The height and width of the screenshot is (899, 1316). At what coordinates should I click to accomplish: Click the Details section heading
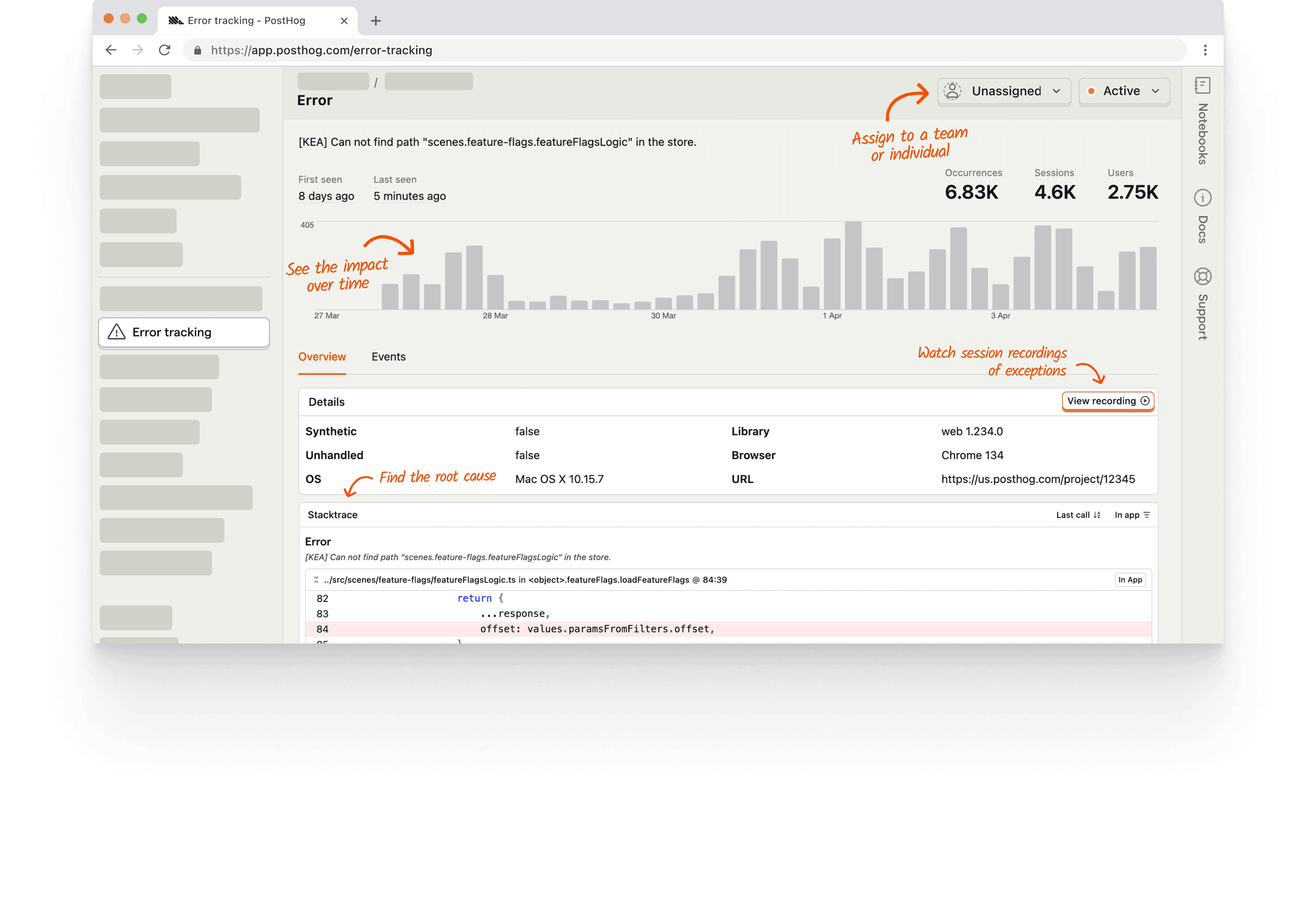point(326,402)
